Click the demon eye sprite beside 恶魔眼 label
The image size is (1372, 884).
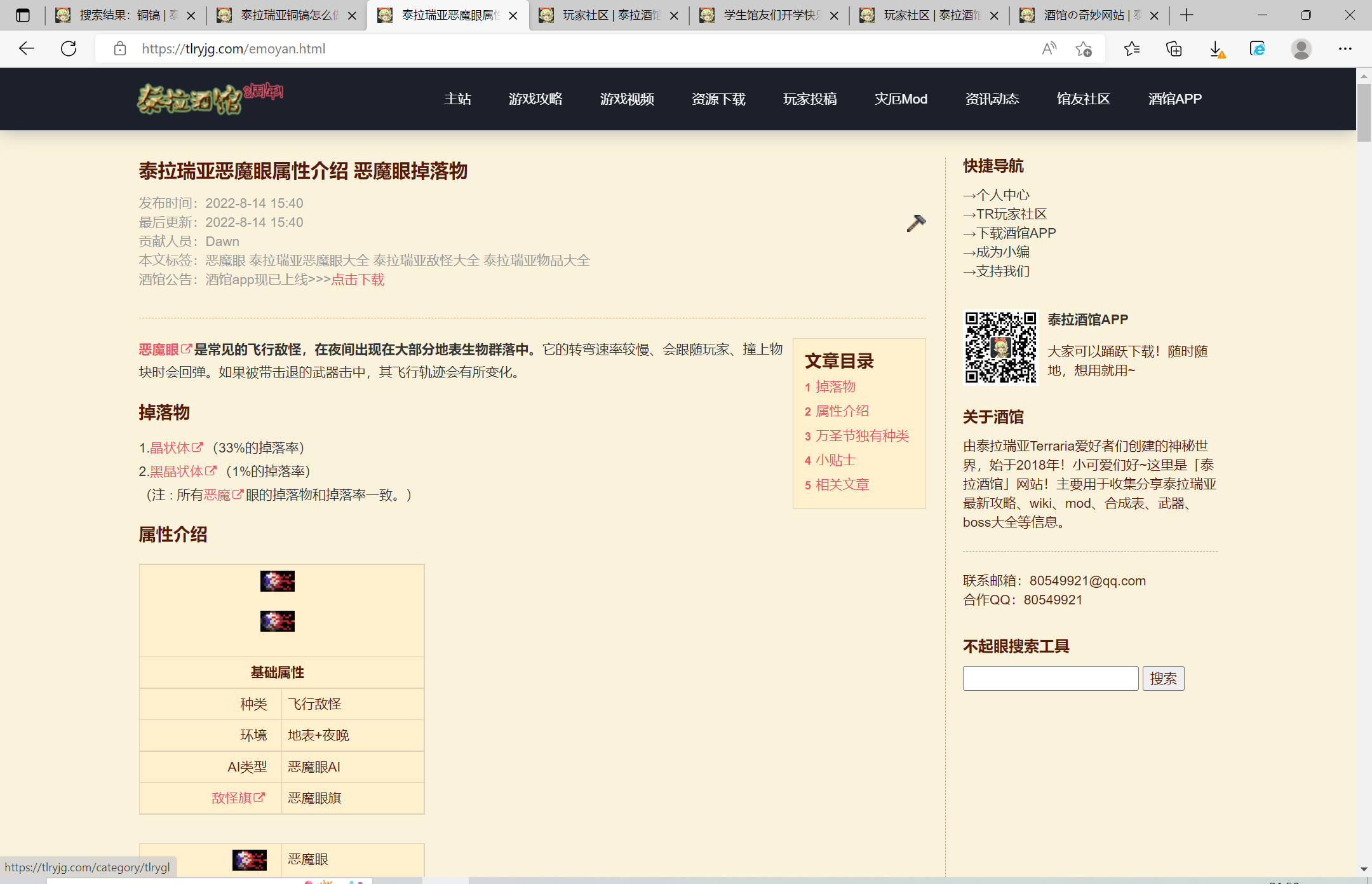pyautogui.click(x=250, y=860)
